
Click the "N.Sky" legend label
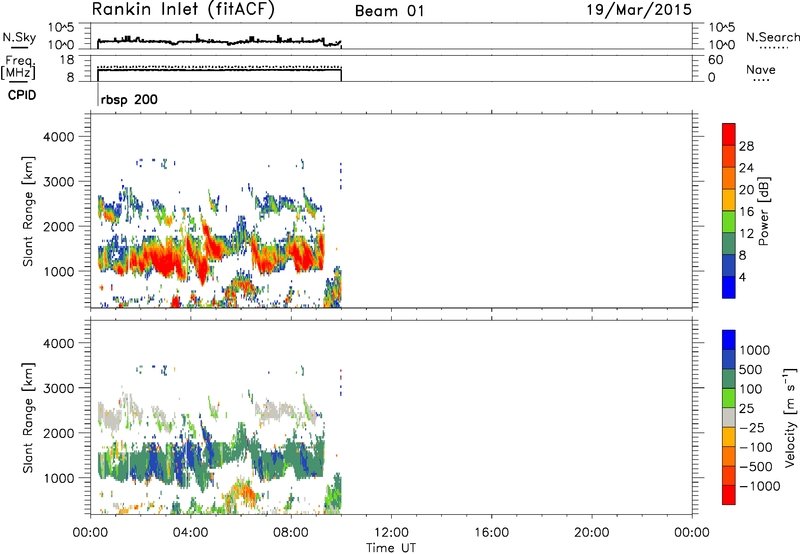tap(19, 37)
